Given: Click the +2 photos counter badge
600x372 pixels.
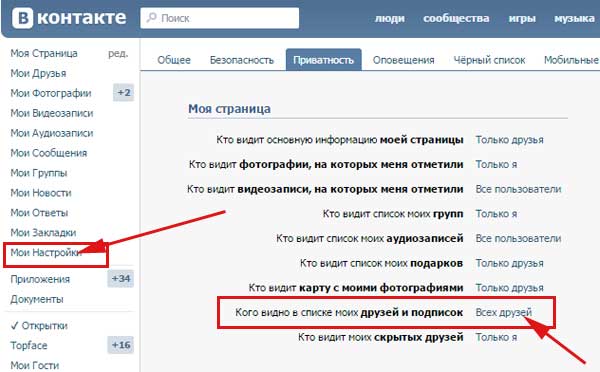Looking at the screenshot, I should coord(124,93).
